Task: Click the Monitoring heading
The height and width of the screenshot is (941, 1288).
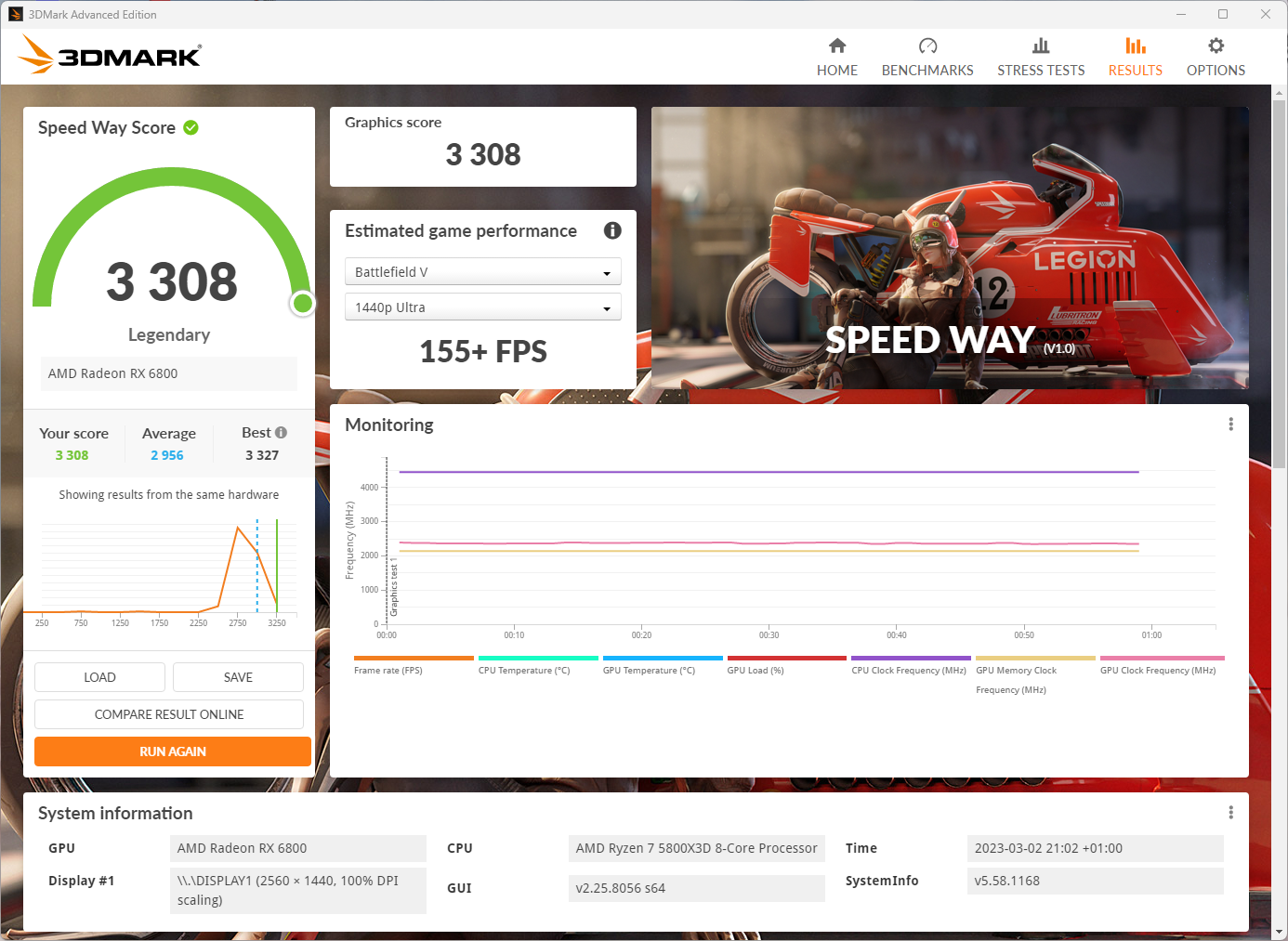Action: coord(389,425)
